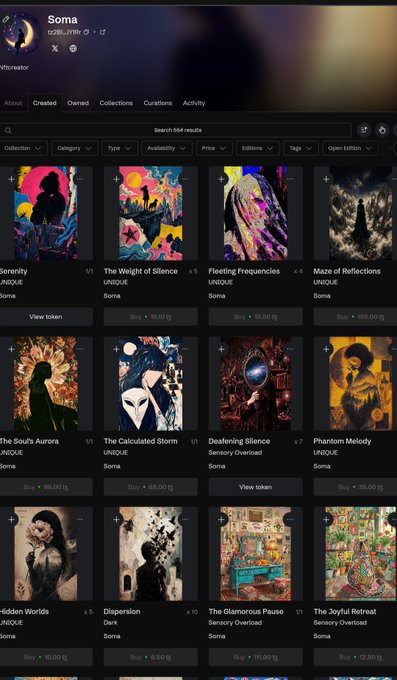The image size is (397, 680).
Task: Open the sort order icon button
Action: [x=364, y=130]
